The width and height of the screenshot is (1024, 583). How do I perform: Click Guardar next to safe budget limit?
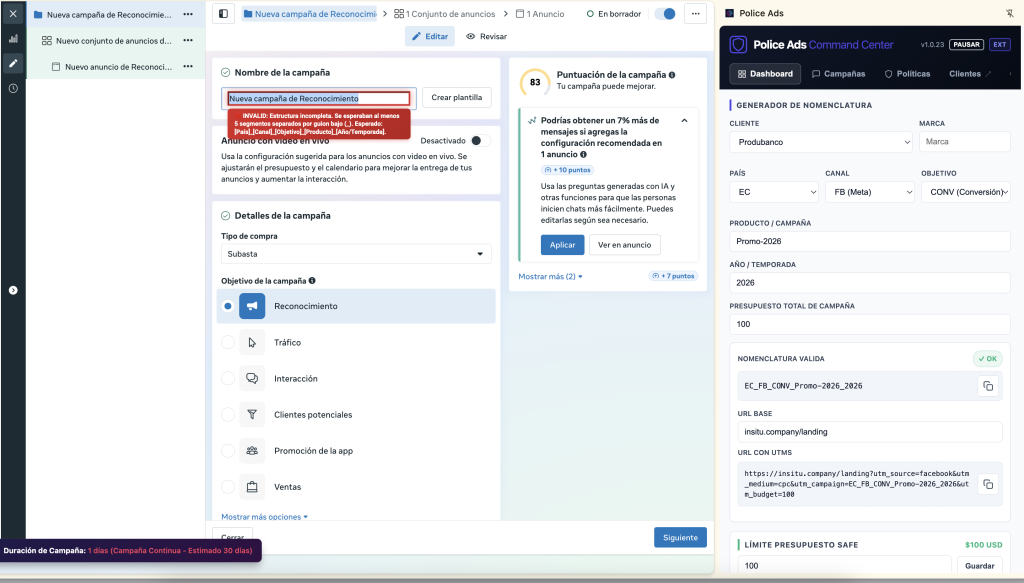[x=980, y=565]
